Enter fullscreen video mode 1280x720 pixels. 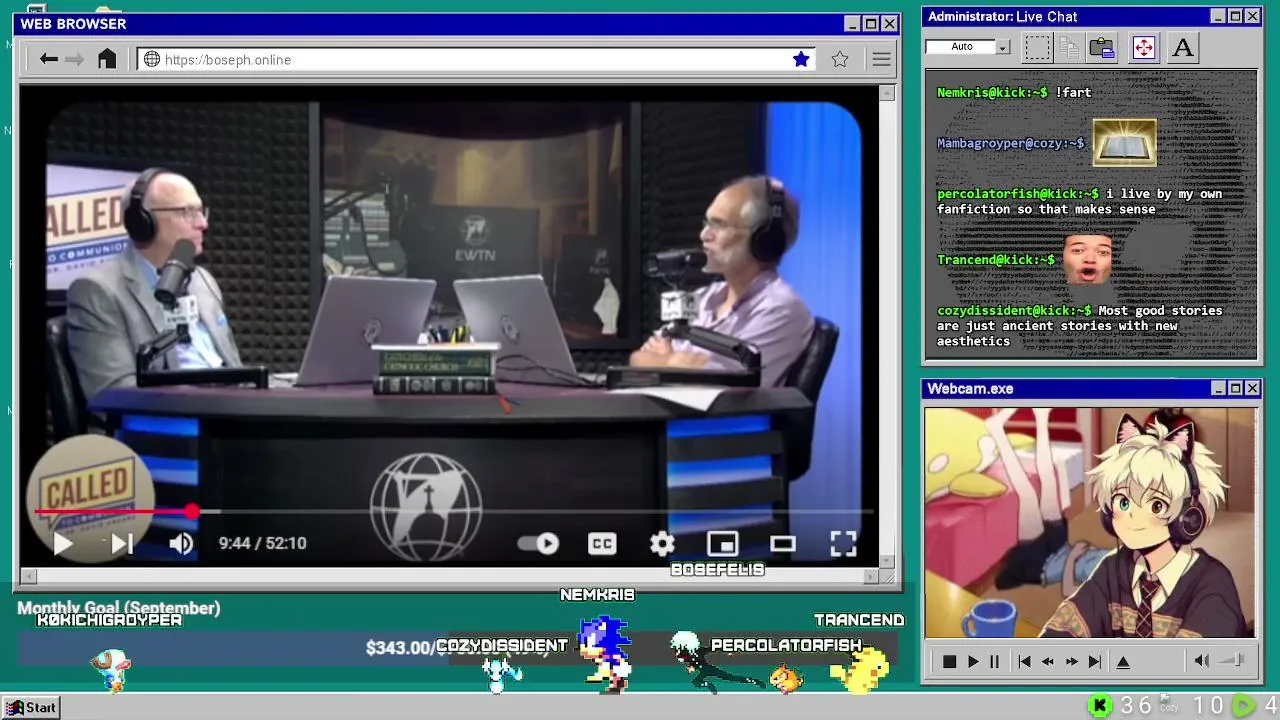[843, 543]
